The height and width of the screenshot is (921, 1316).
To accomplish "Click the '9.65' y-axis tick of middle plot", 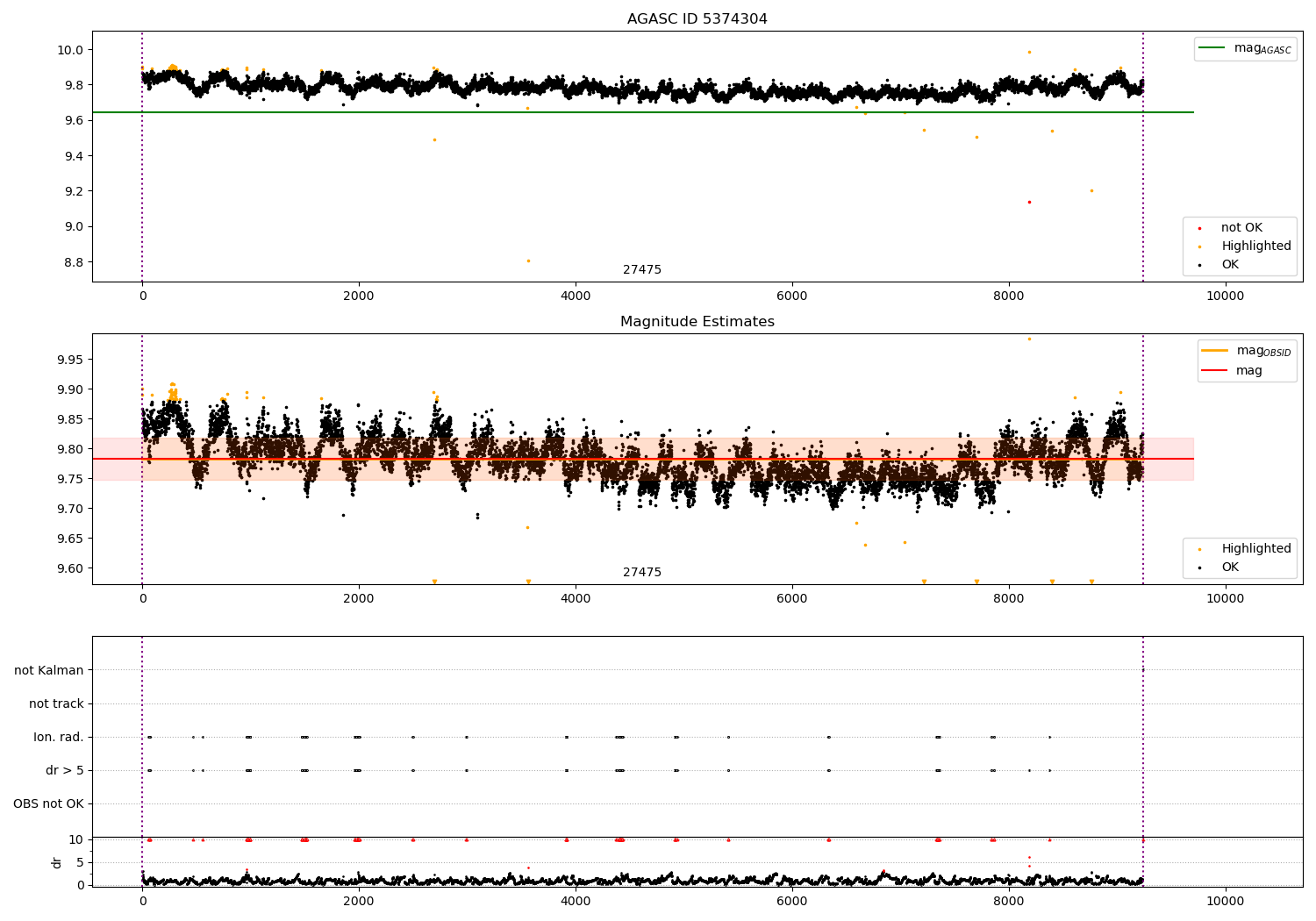I will click(70, 539).
